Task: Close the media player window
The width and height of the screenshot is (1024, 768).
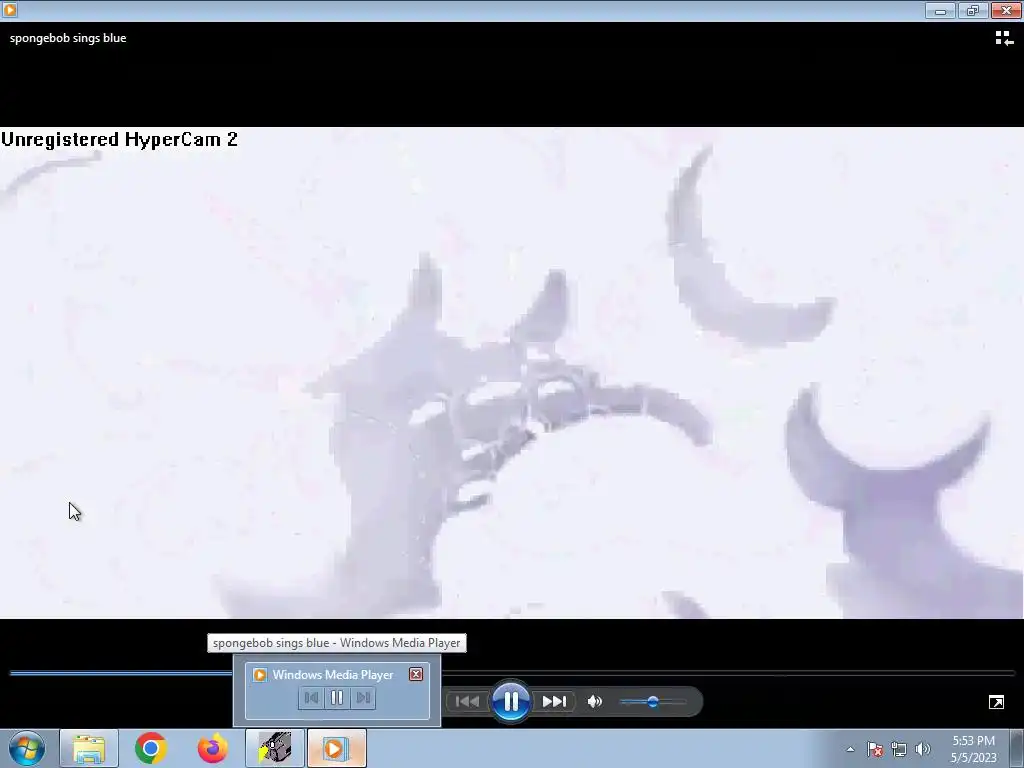Action: pyautogui.click(x=1006, y=10)
